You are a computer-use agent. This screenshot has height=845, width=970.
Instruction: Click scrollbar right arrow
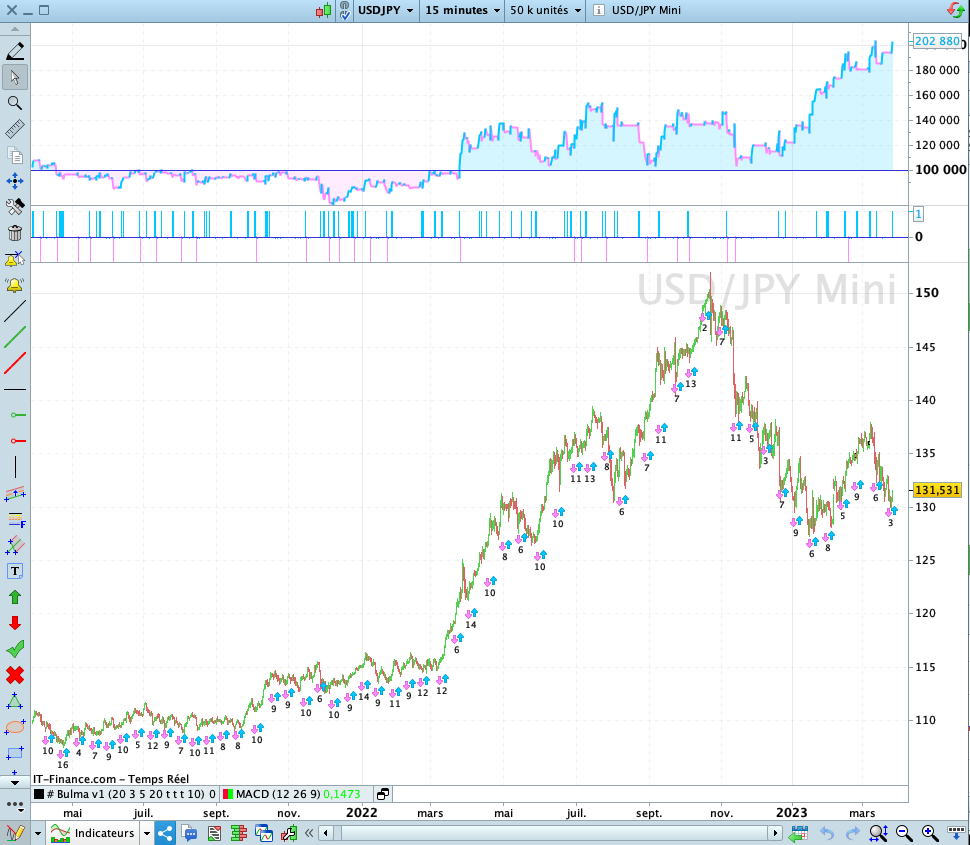pos(775,833)
